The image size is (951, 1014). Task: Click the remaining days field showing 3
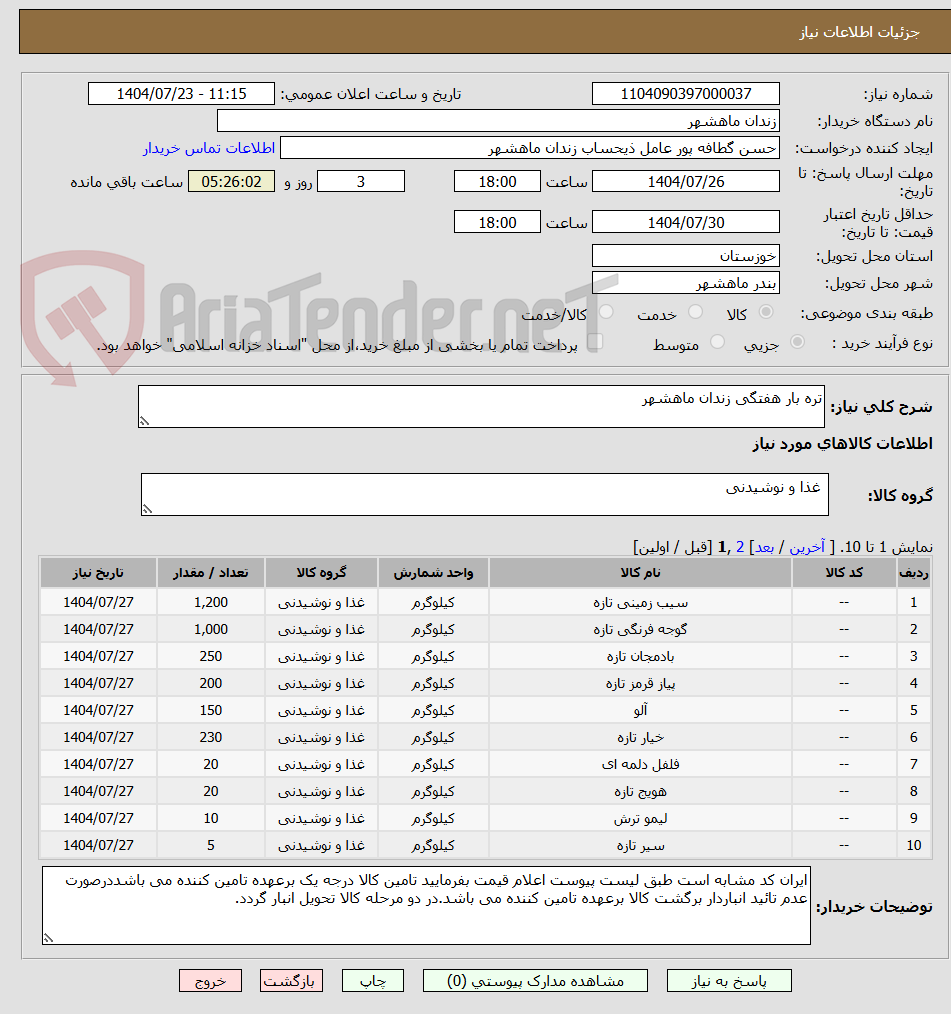361,182
